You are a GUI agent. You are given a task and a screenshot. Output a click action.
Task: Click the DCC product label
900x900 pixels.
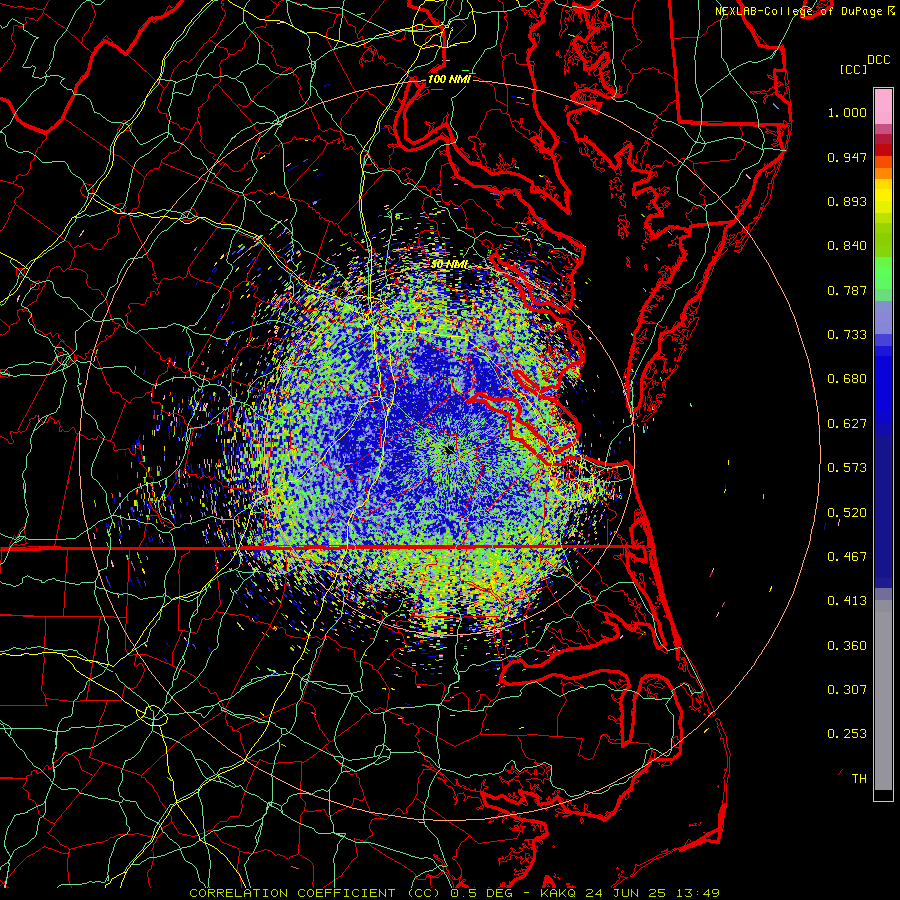point(878,60)
